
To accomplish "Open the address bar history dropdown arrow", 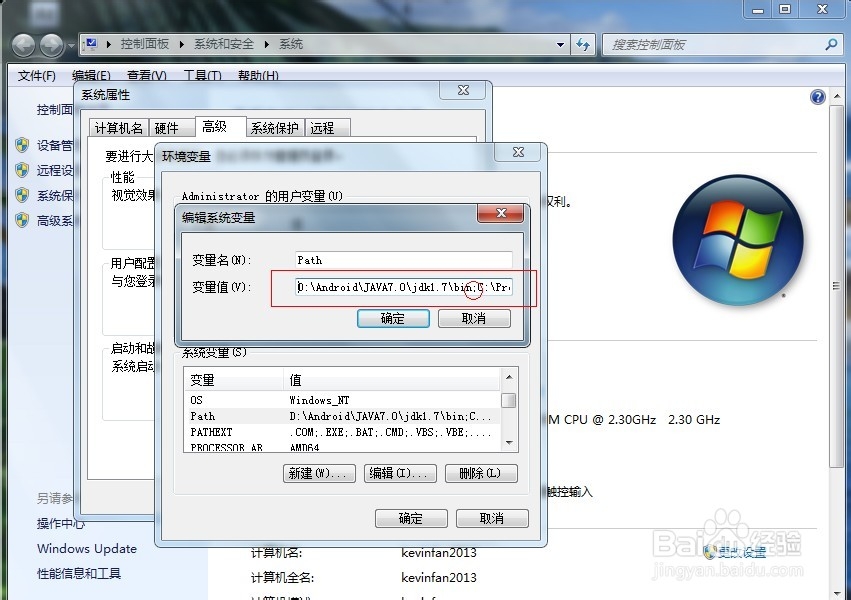I will tap(561, 44).
